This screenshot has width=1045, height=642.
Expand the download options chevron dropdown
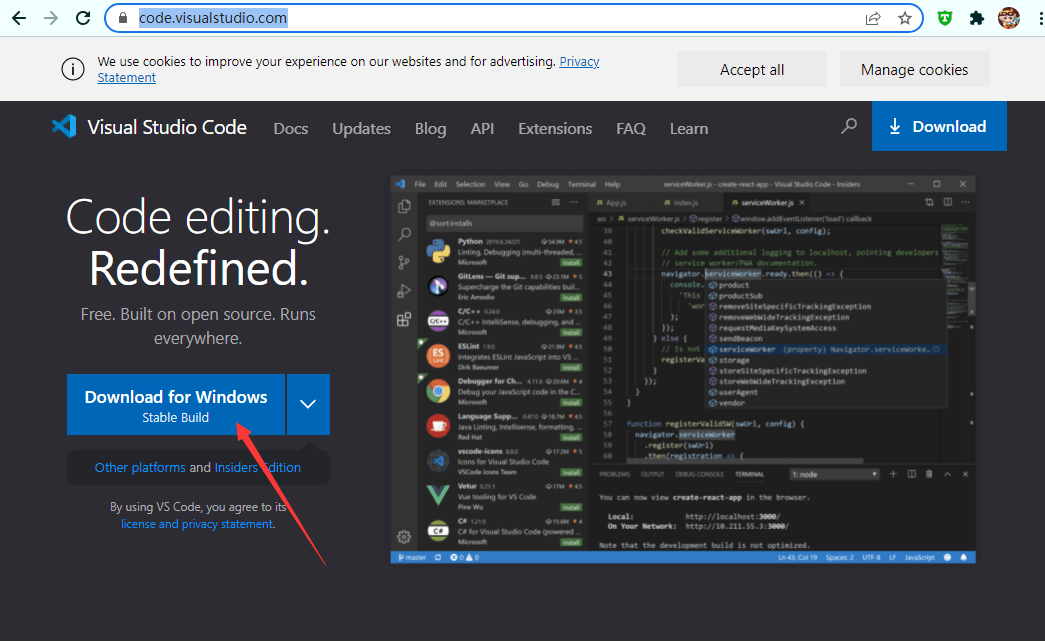point(308,405)
